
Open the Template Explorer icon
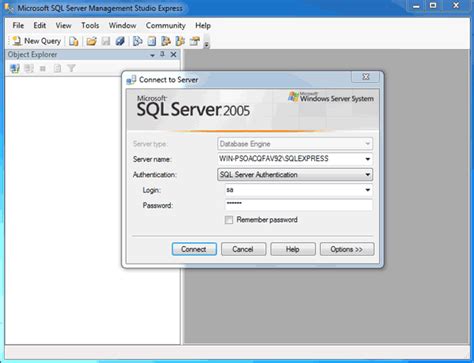(x=180, y=41)
